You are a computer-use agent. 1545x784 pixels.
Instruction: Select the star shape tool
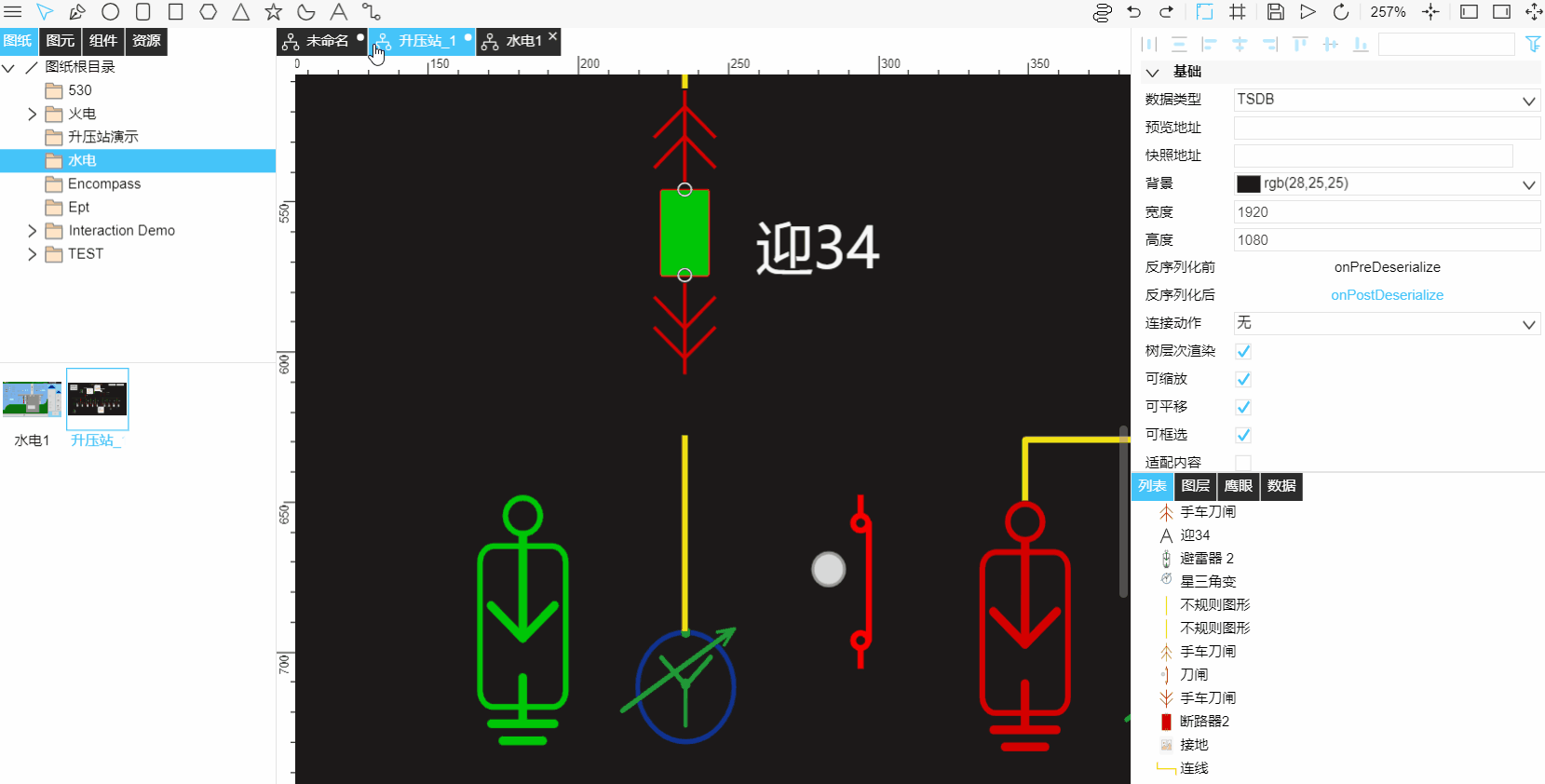coord(273,12)
